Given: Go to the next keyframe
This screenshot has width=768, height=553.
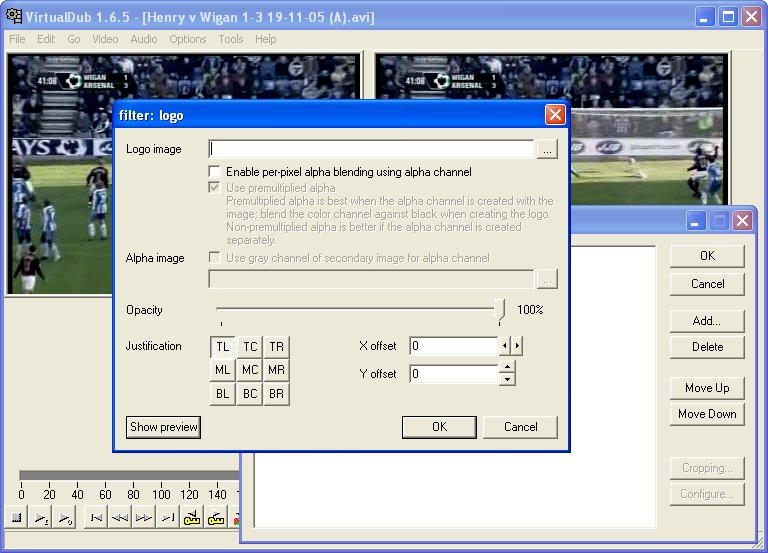Looking at the screenshot, I should [x=216, y=517].
